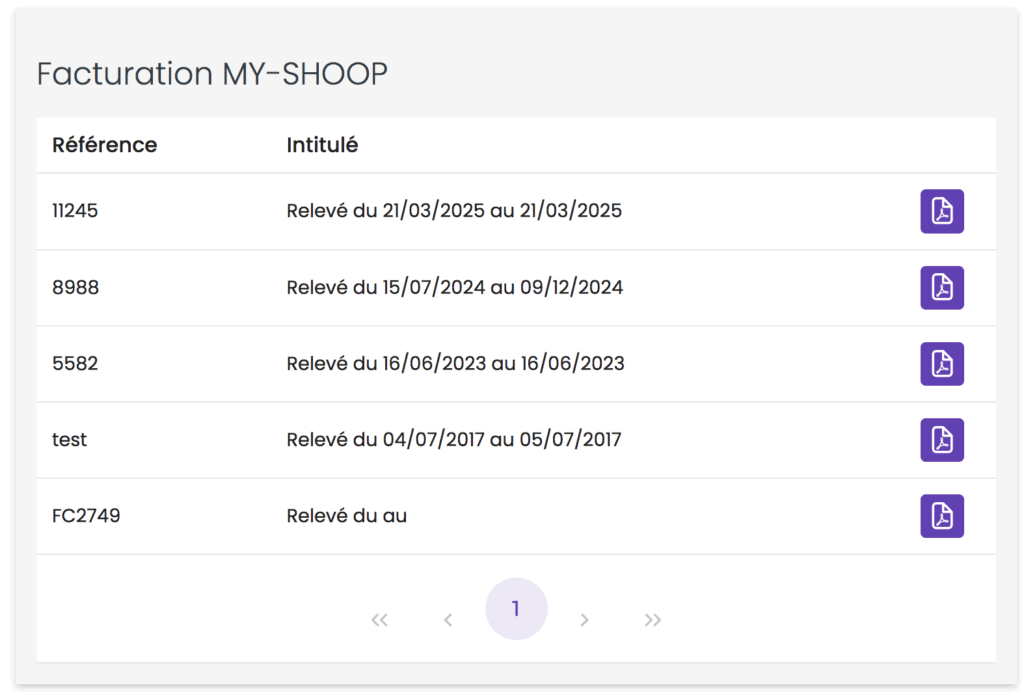This screenshot has height=696, width=1024.
Task: Select reference cell test
Action: (69, 440)
